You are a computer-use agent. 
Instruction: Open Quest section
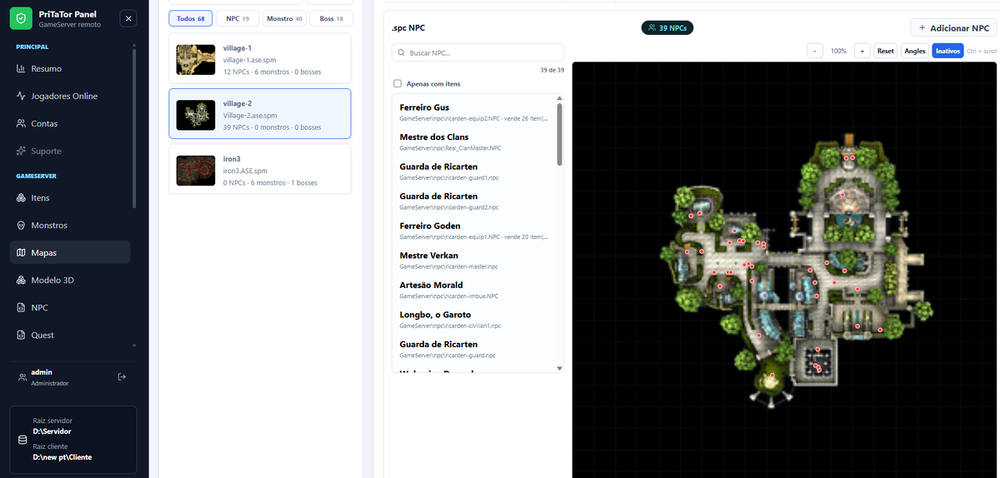click(70, 335)
